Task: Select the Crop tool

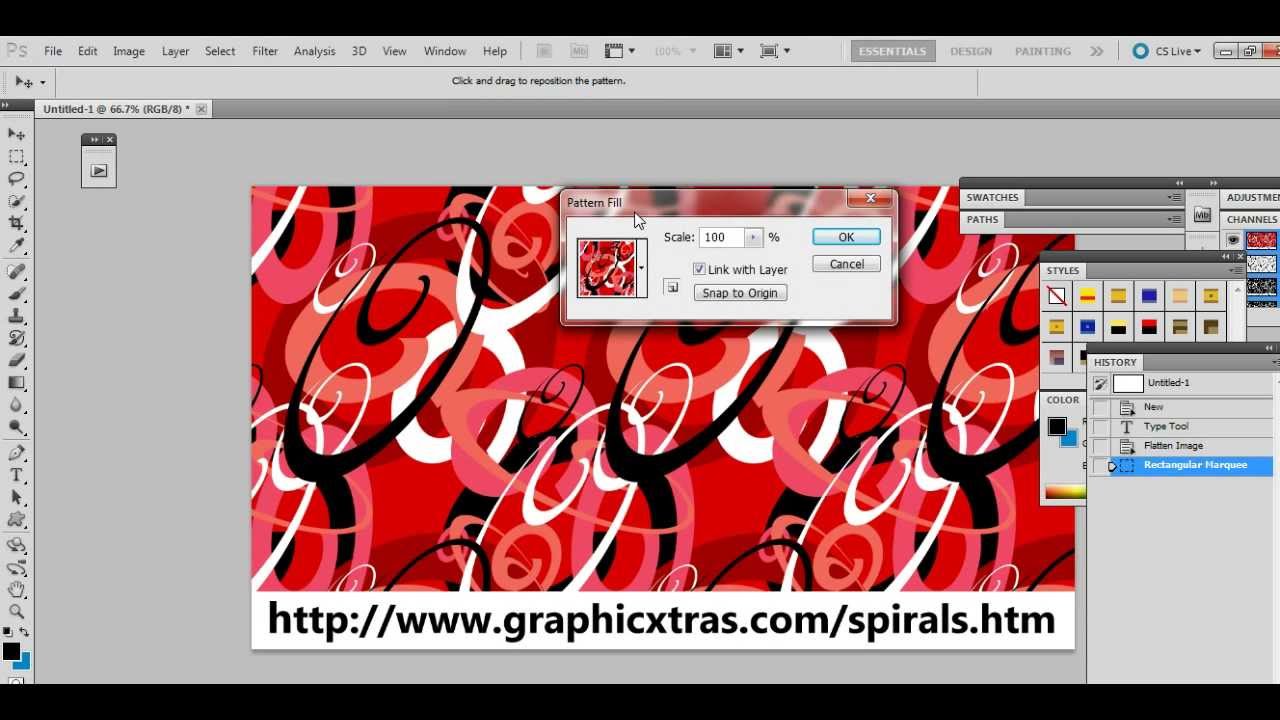Action: 16,223
